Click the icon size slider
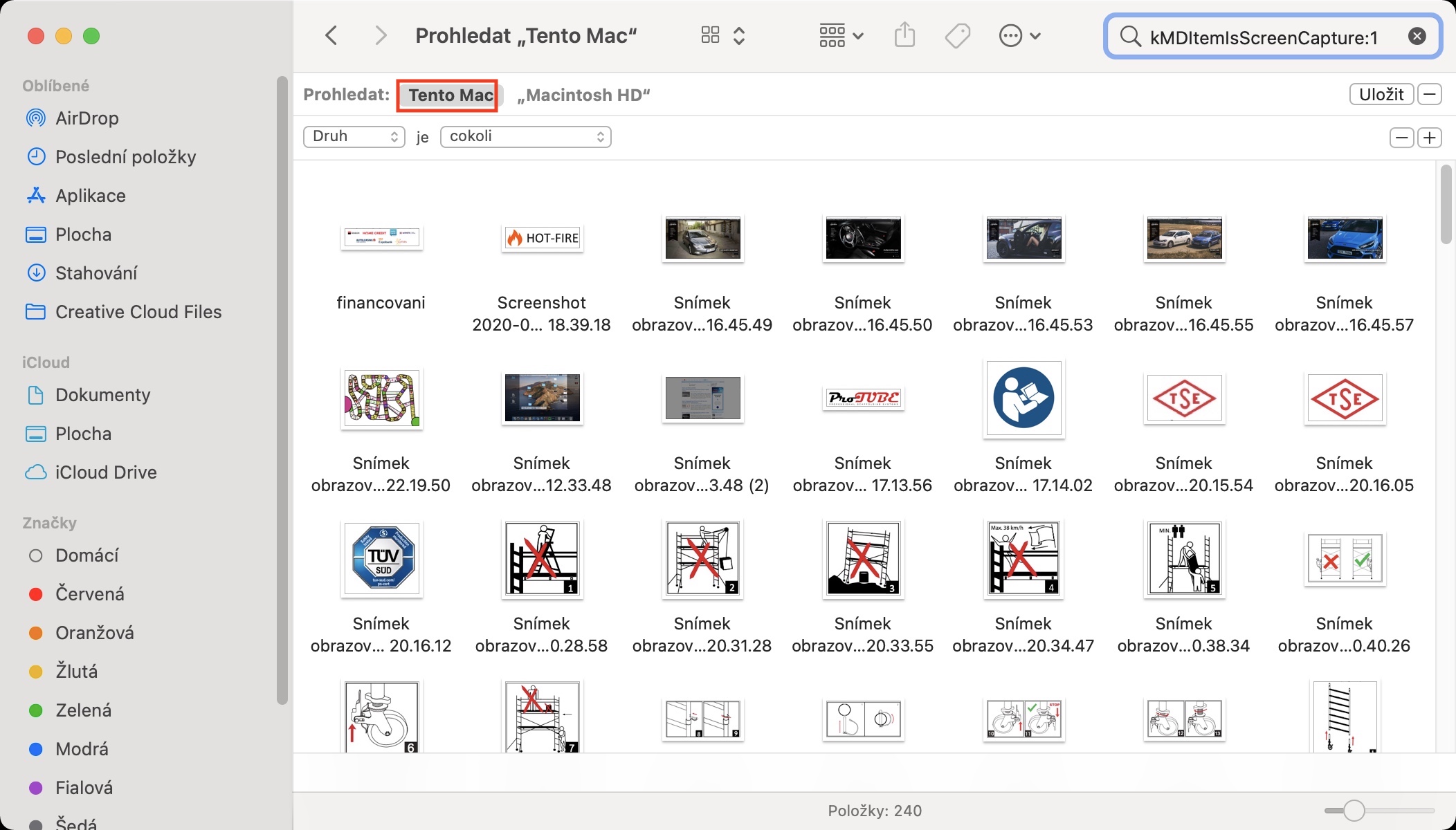 point(1354,810)
